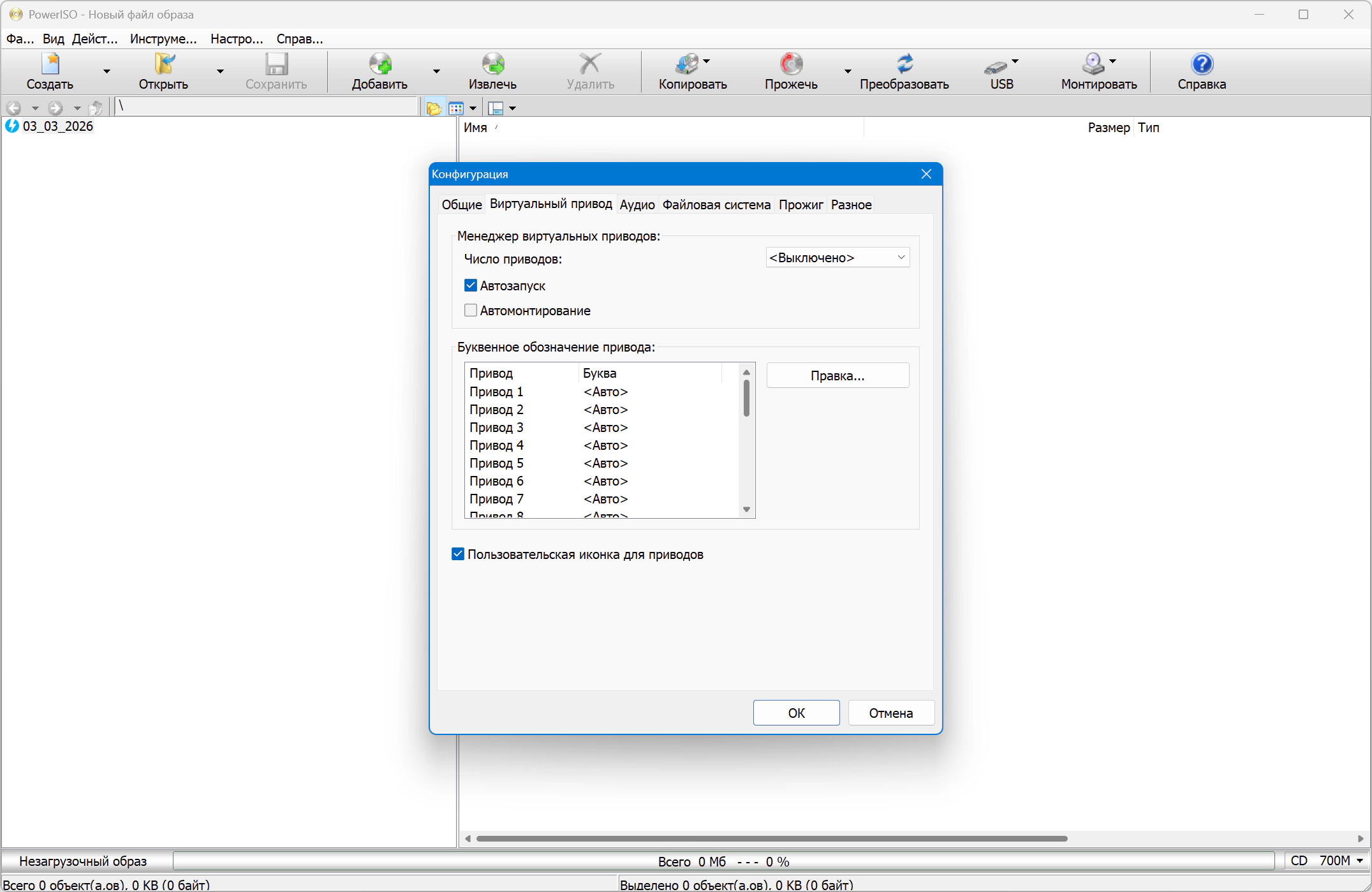Uncheck the Автозапуск checkbox
Screen dimensions: 1372x892
point(471,285)
